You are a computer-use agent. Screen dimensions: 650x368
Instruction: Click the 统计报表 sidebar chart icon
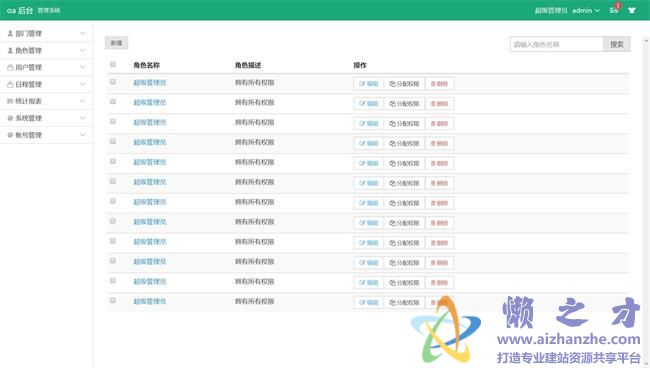click(x=10, y=101)
